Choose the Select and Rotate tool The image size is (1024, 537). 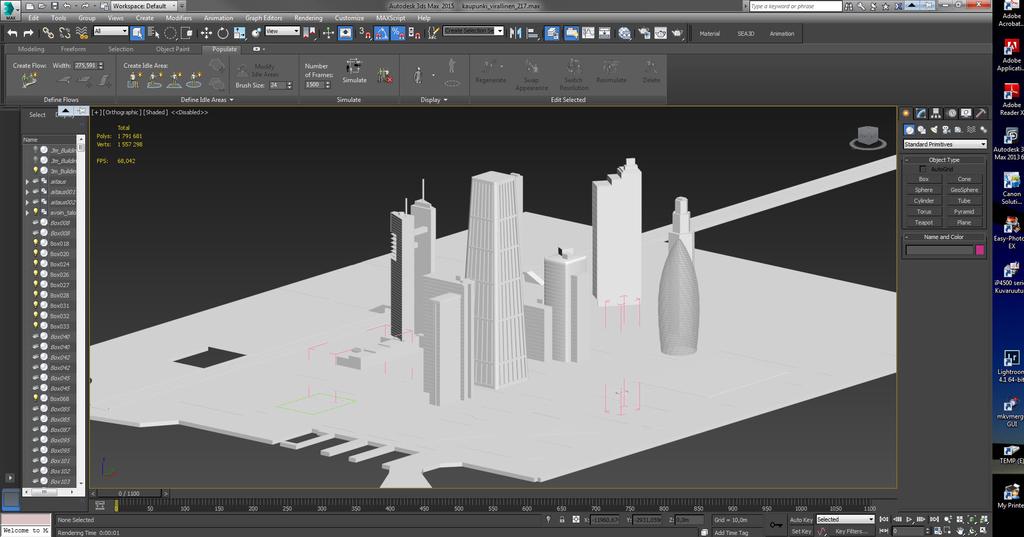pos(223,33)
